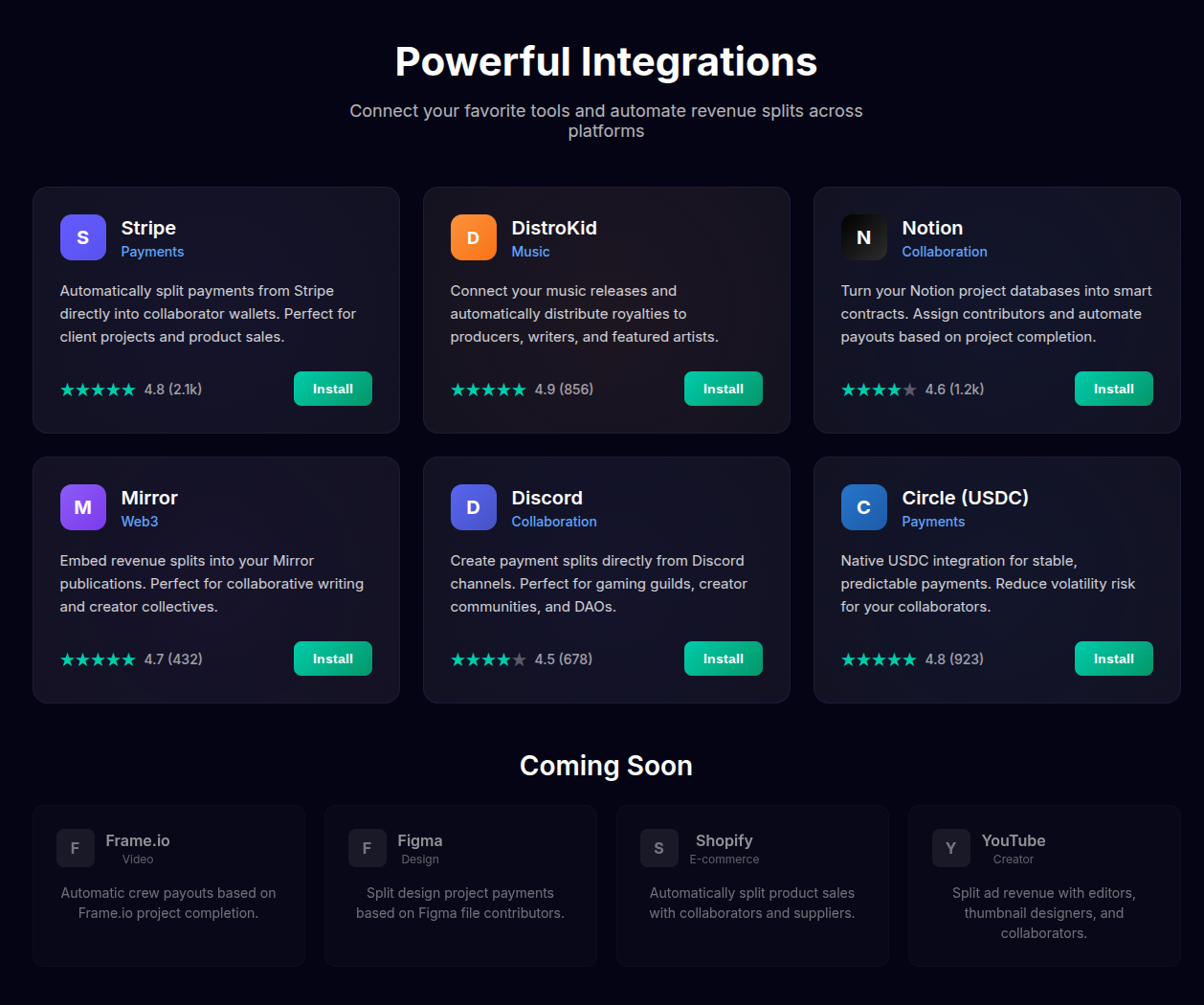
Task: Click the Music tag under DistroKid
Action: [x=530, y=252]
